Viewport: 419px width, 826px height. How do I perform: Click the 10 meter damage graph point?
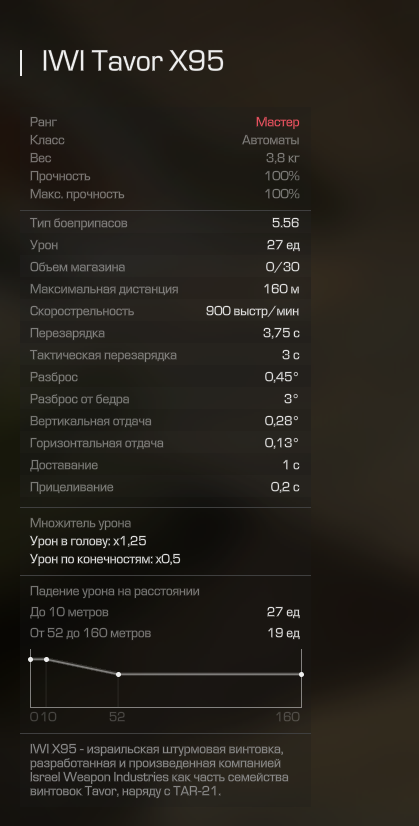[x=46, y=659]
